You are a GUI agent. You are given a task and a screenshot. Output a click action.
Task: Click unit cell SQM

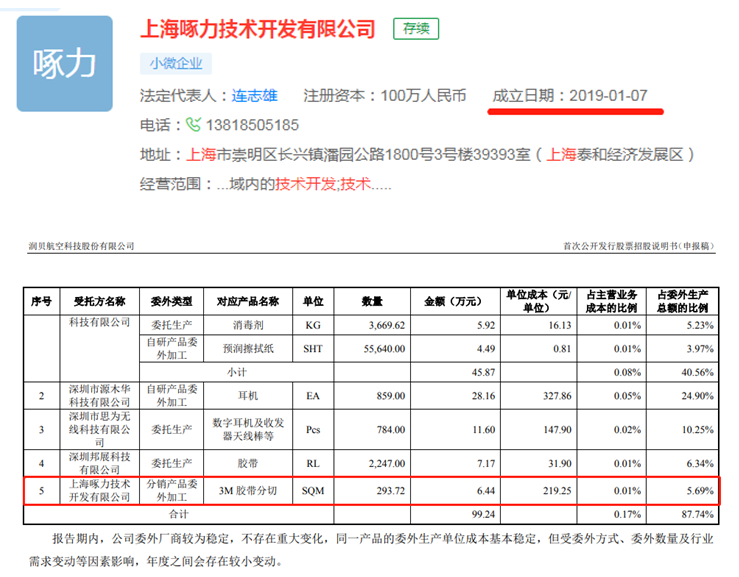click(x=313, y=491)
